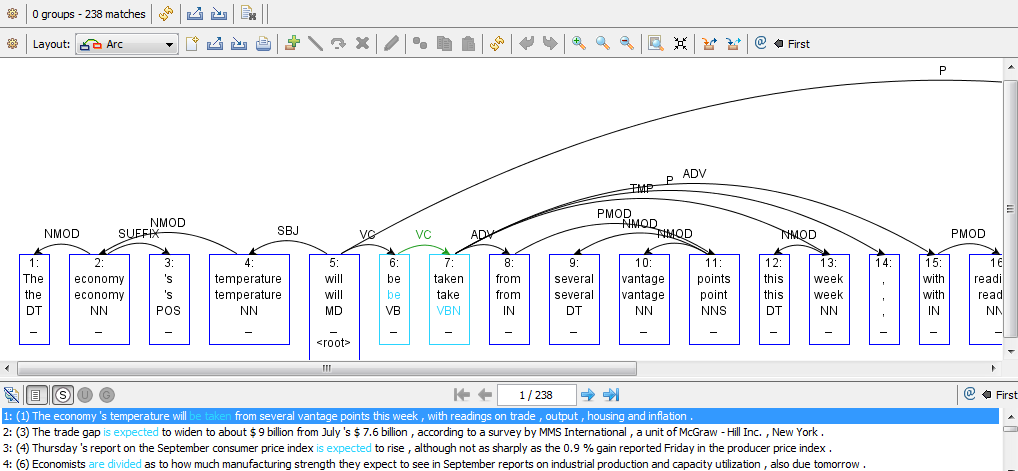This screenshot has width=1018, height=471.
Task: Click the clear results document icon
Action: 247,13
